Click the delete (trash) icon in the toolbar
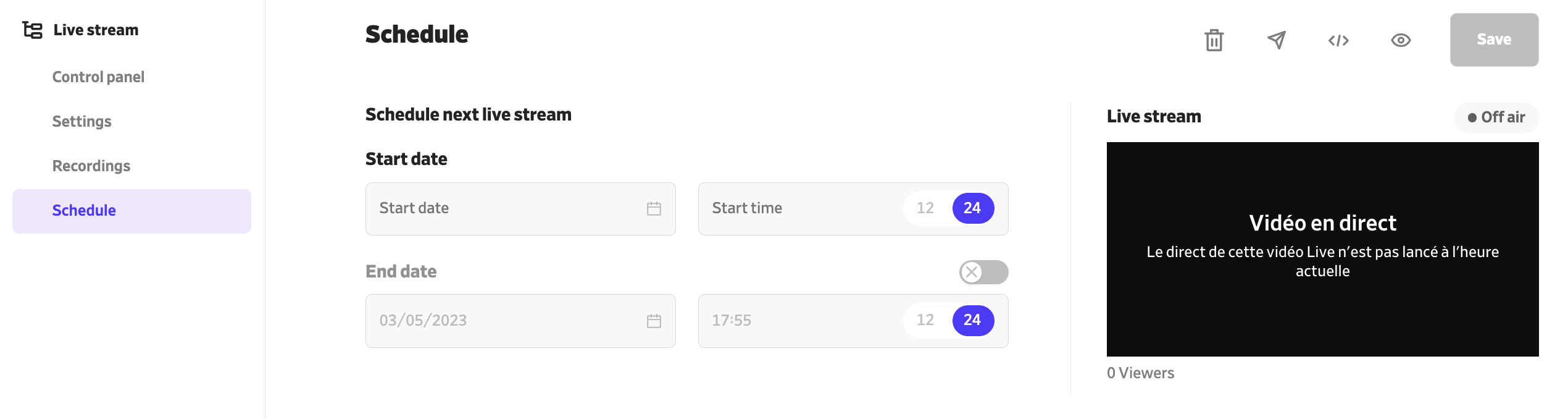This screenshot has height=419, width=1568. (x=1214, y=40)
